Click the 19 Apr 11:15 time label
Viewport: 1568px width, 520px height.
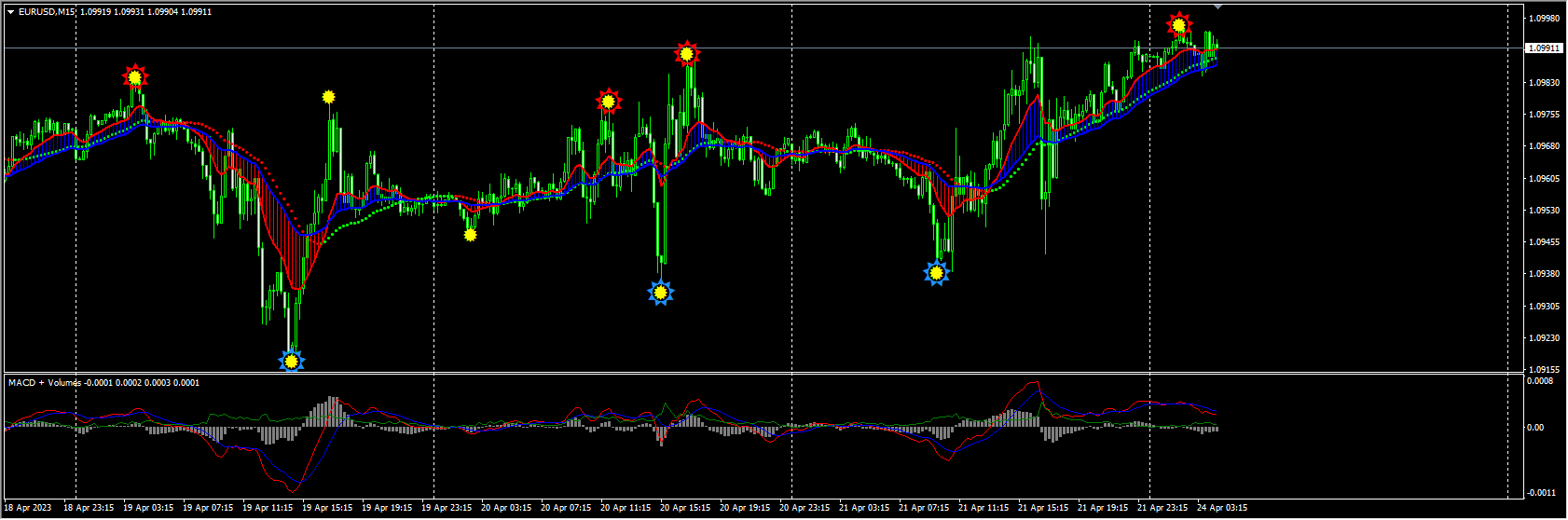pyautogui.click(x=268, y=508)
